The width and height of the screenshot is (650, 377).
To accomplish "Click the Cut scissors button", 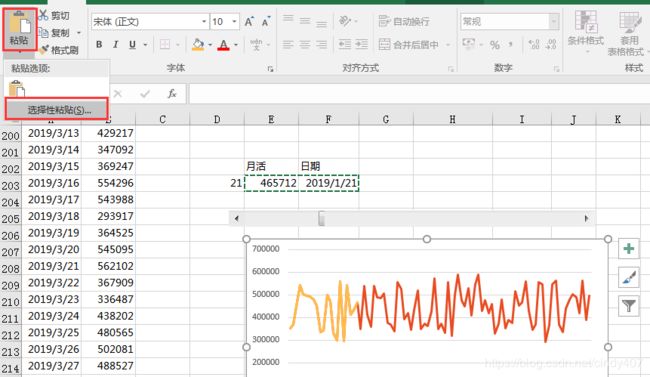I will [54, 16].
